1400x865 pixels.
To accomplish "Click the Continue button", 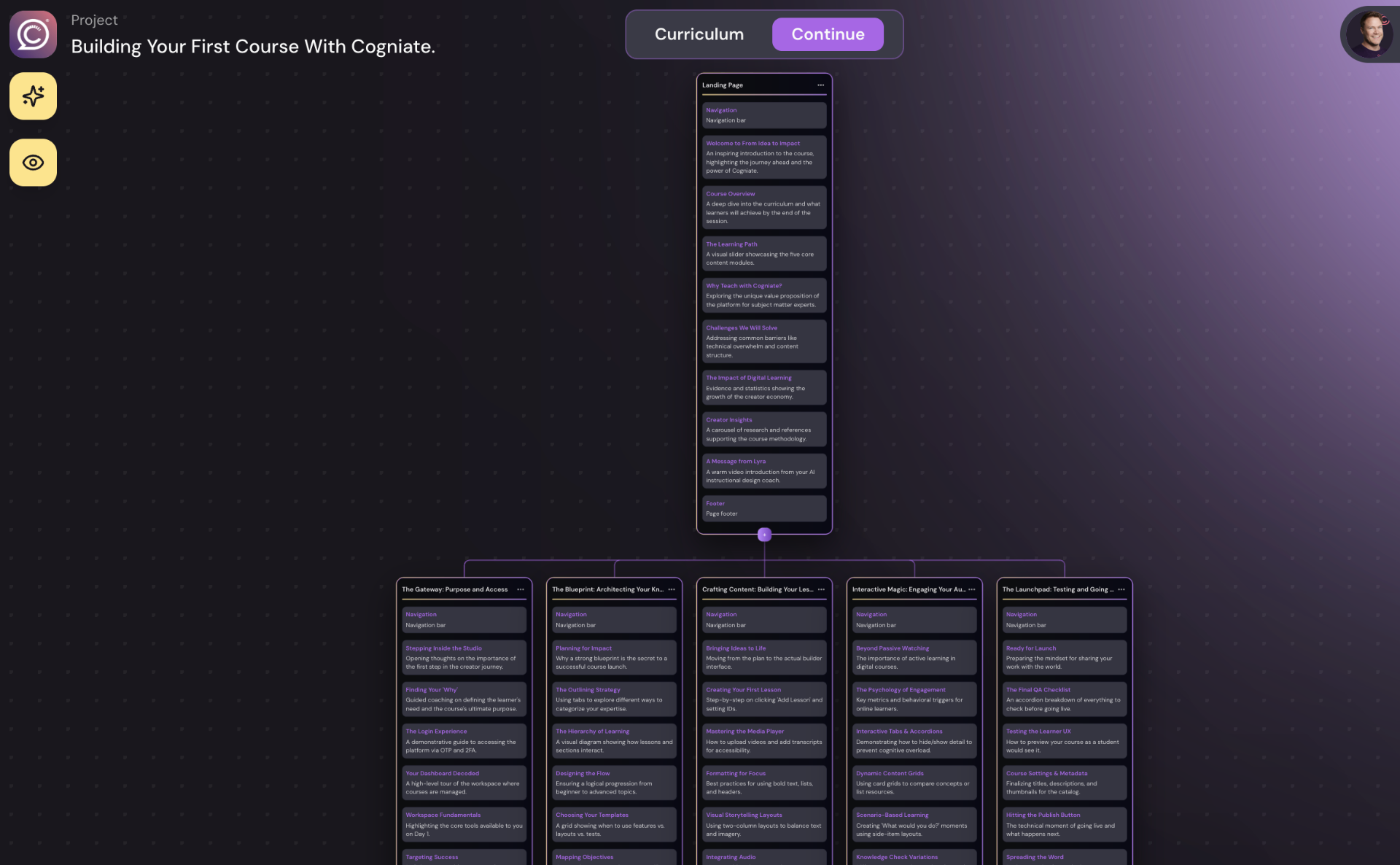I will pos(828,34).
